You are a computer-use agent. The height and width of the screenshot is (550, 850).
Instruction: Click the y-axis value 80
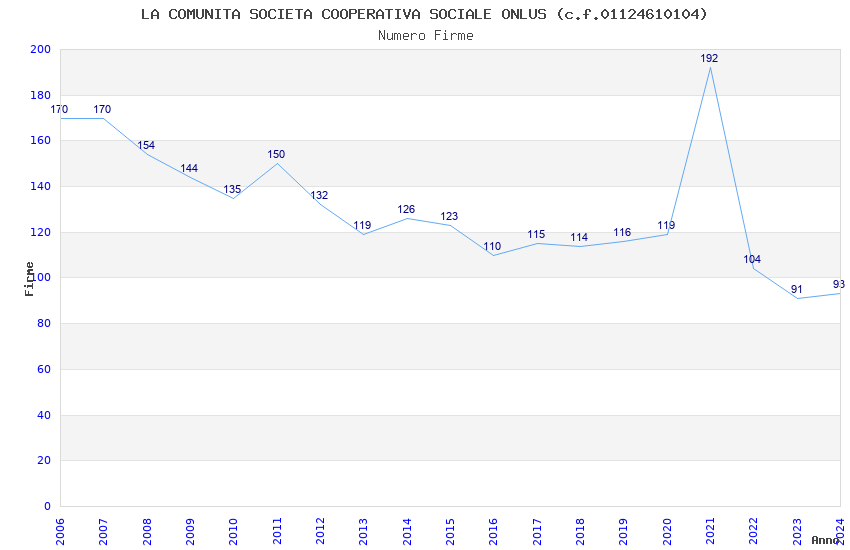43,323
